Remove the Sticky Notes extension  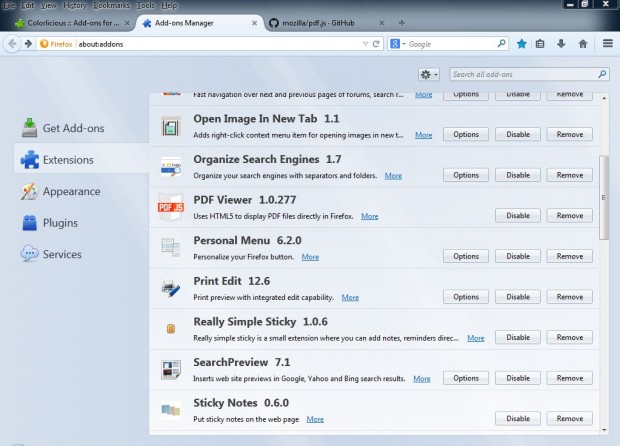tap(570, 418)
